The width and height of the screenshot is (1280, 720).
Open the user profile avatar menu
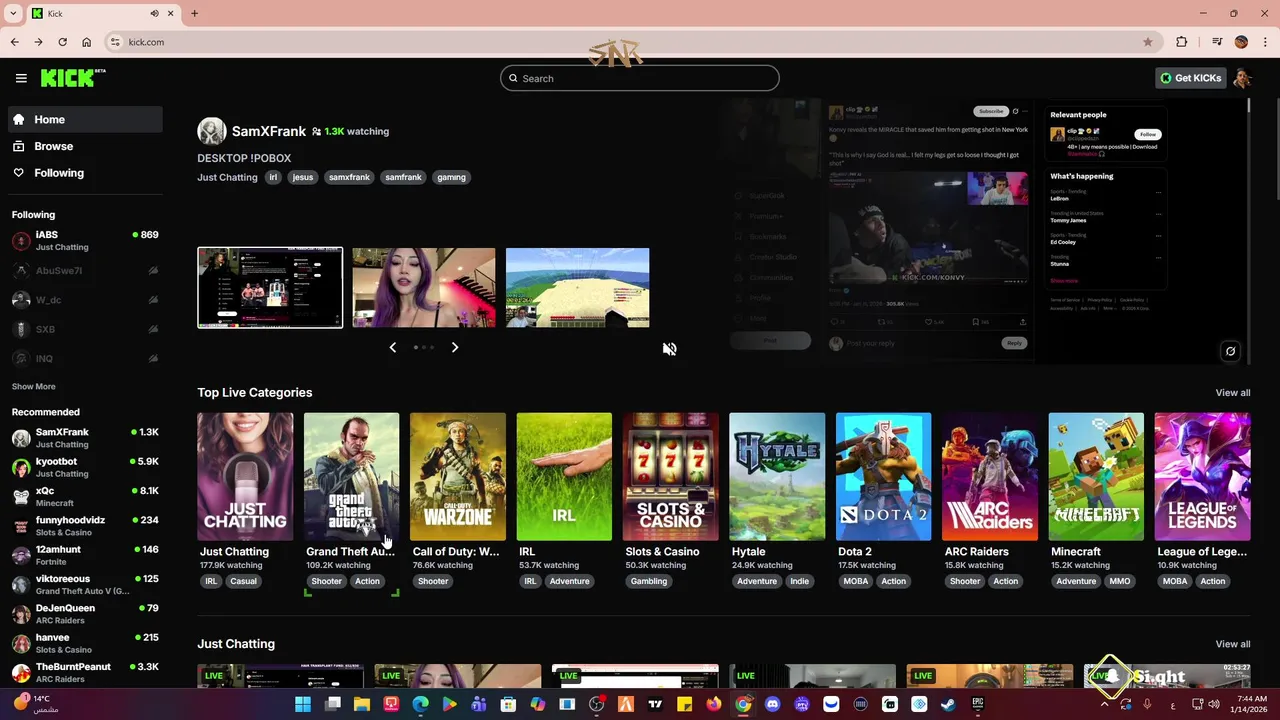pos(1243,78)
